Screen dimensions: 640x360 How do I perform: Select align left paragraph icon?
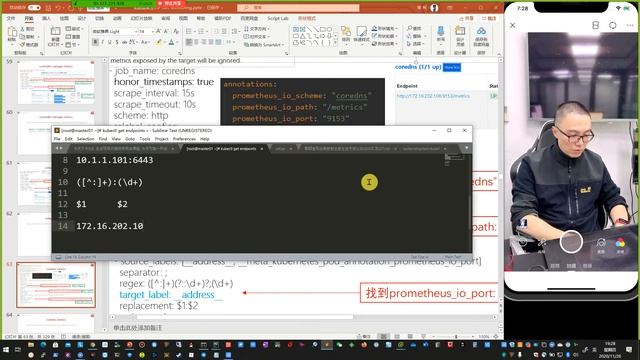(189, 42)
